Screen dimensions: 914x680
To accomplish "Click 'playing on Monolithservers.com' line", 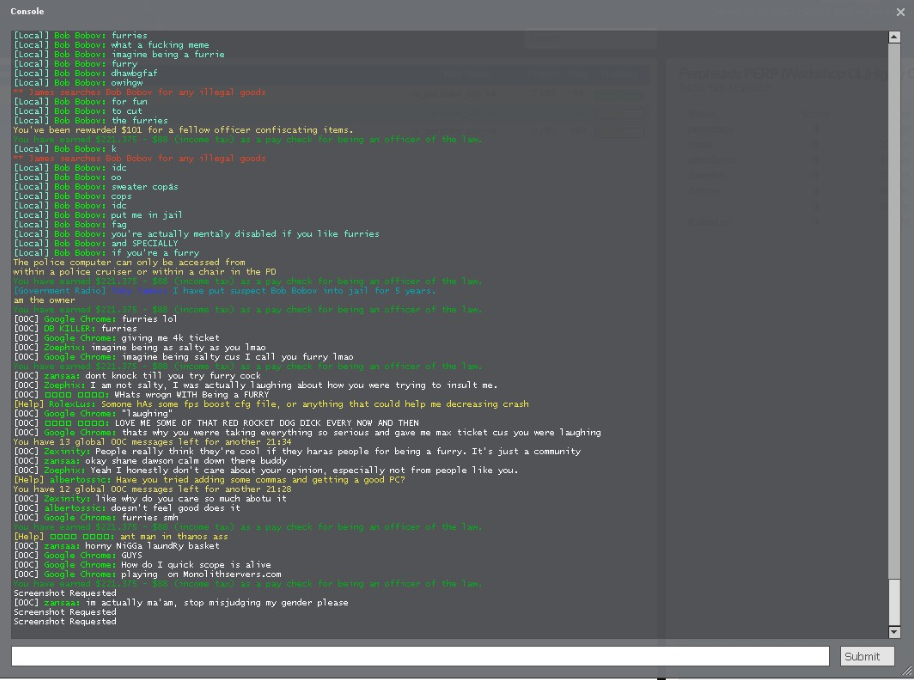I will pos(147,574).
